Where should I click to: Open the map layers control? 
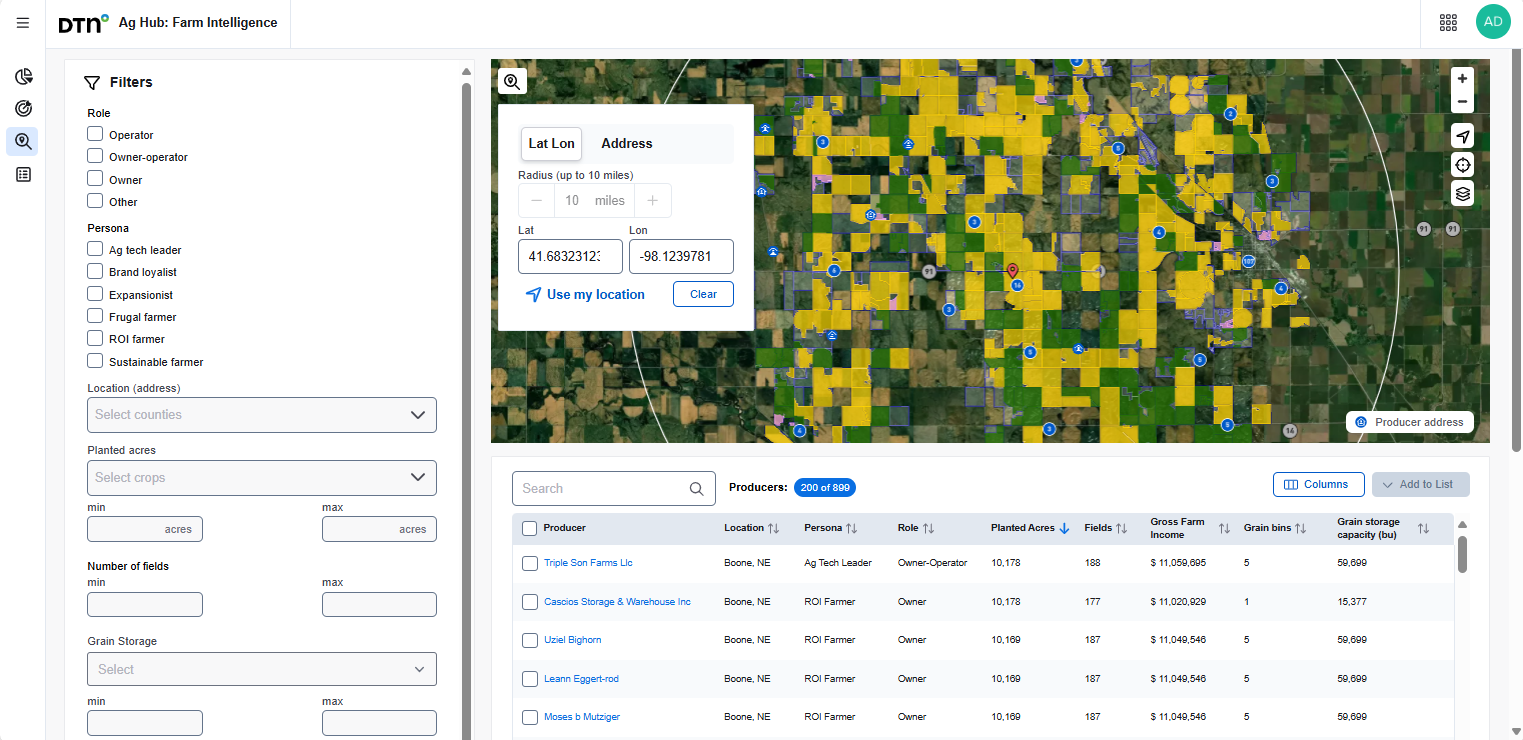click(x=1462, y=194)
